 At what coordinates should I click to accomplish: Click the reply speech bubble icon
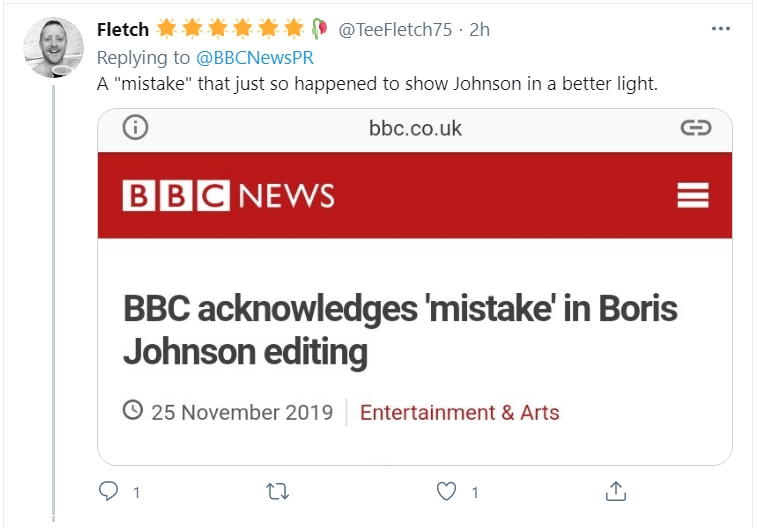point(109,491)
